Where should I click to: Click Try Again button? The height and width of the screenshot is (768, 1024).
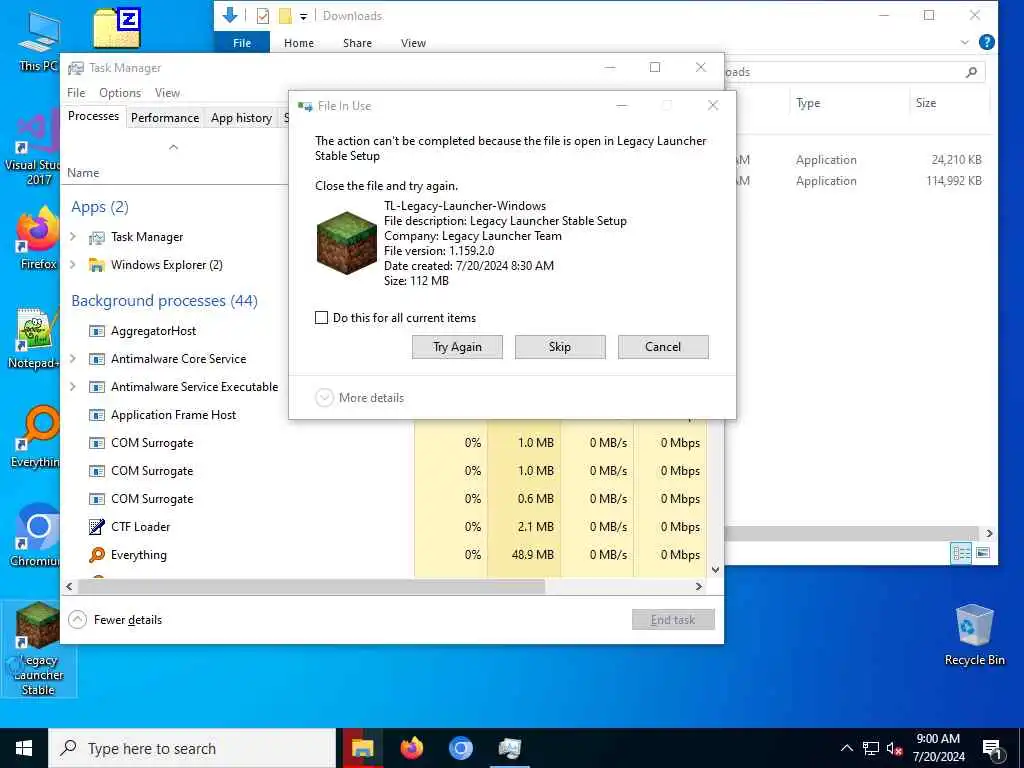pyautogui.click(x=457, y=347)
